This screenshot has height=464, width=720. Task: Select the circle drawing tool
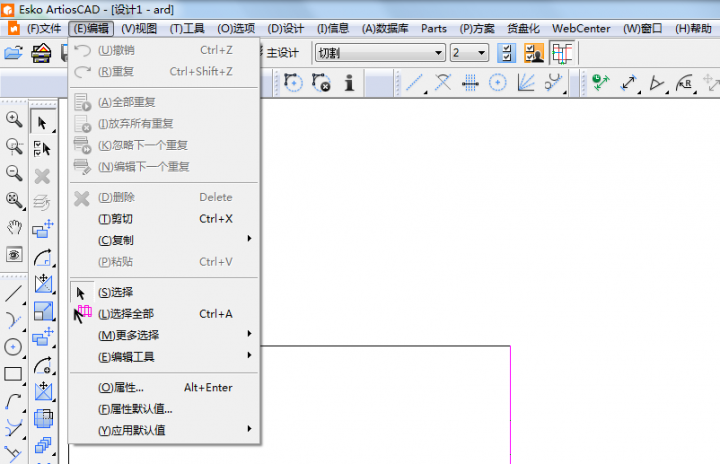pyautogui.click(x=14, y=347)
